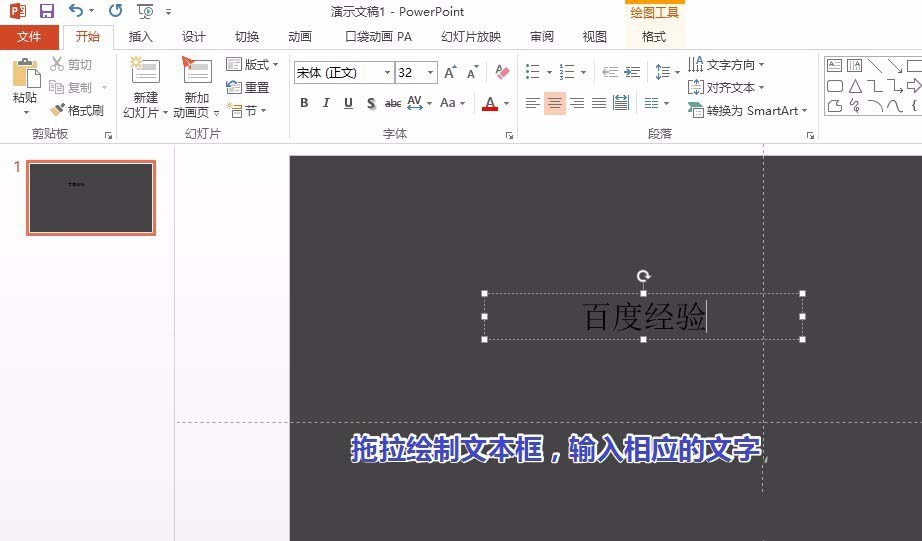Switch to the Transitions (切换) tab
The height and width of the screenshot is (541, 922).
tap(247, 36)
